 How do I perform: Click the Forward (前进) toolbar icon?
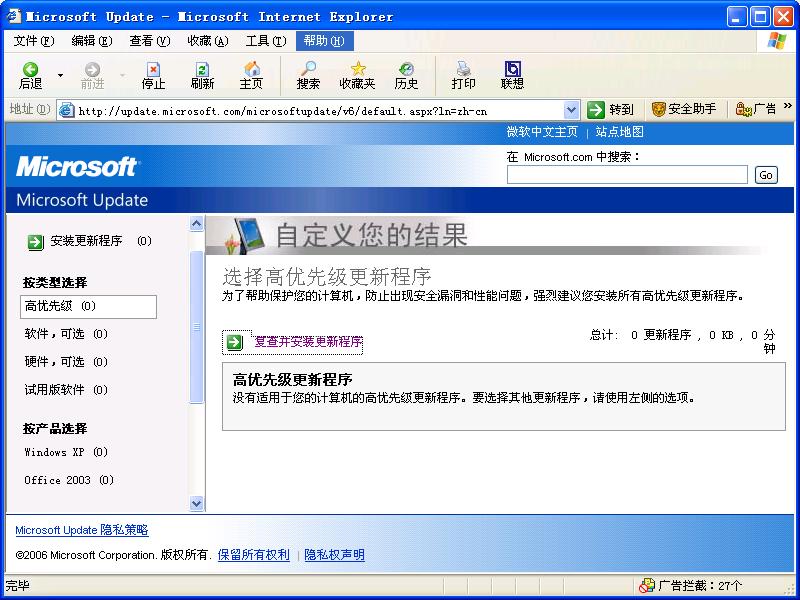coord(92,69)
